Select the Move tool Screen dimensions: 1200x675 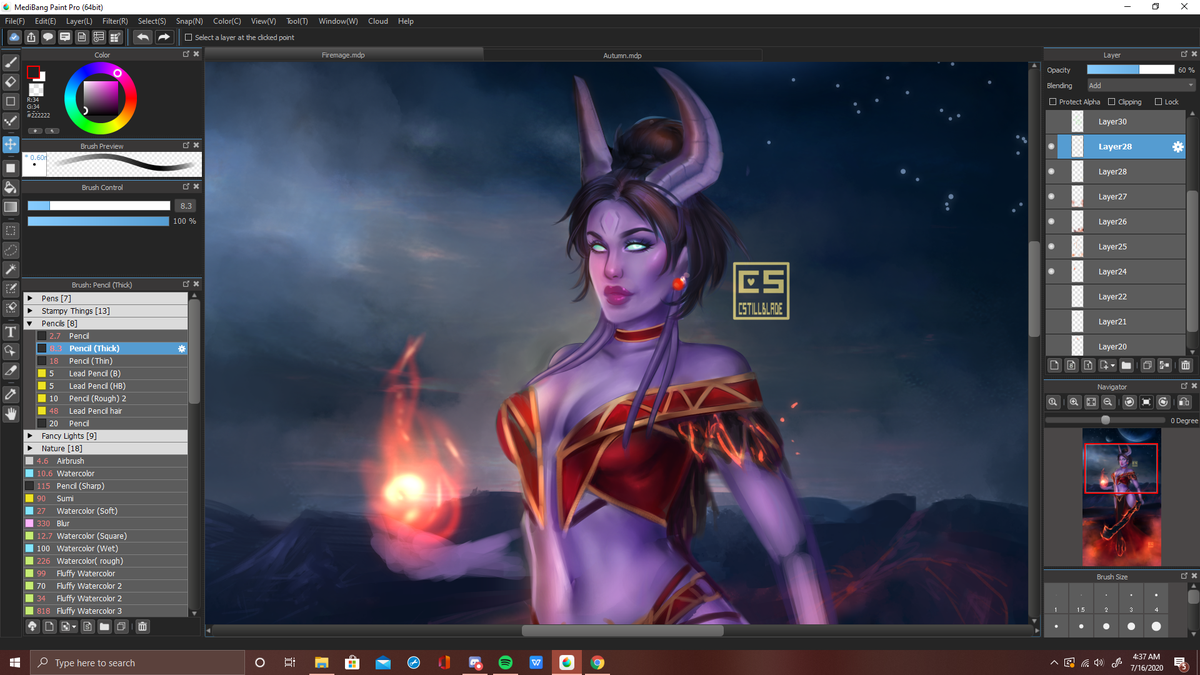pos(11,144)
